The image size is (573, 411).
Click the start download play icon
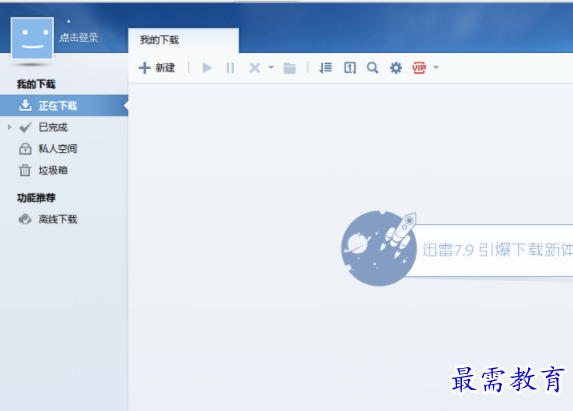pos(207,68)
